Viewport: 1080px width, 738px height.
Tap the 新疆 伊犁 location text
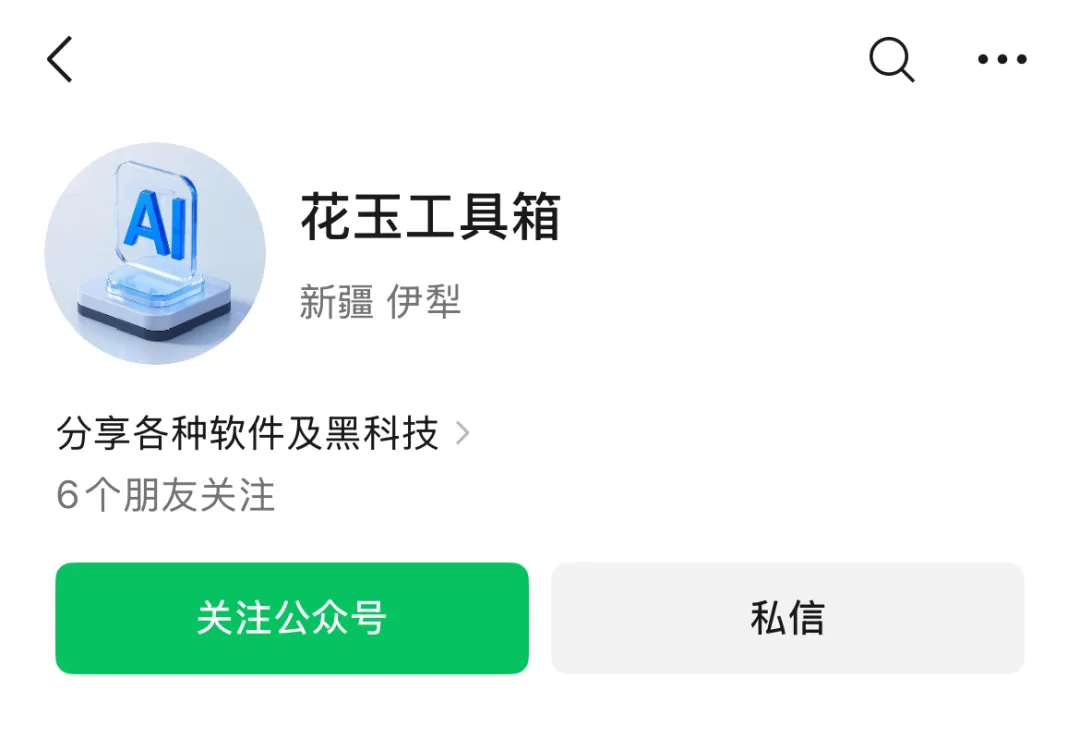pyautogui.click(x=380, y=302)
